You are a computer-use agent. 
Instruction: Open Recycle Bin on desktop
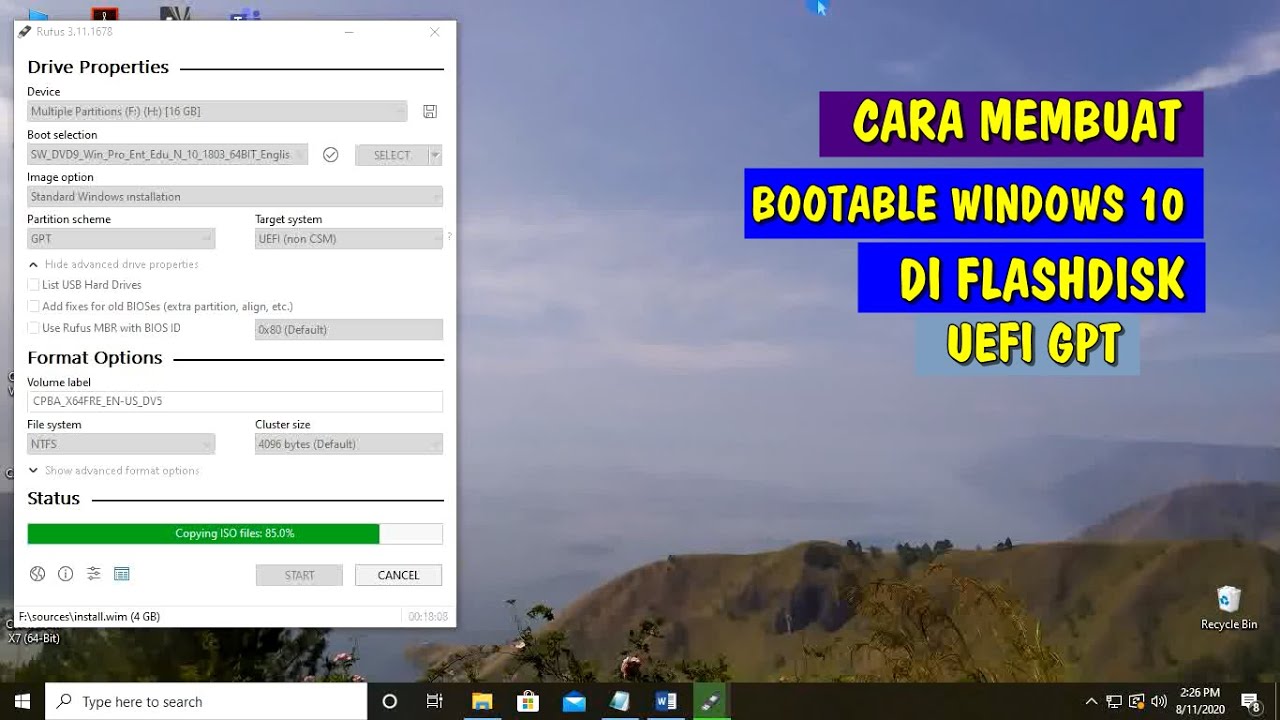click(x=1229, y=608)
